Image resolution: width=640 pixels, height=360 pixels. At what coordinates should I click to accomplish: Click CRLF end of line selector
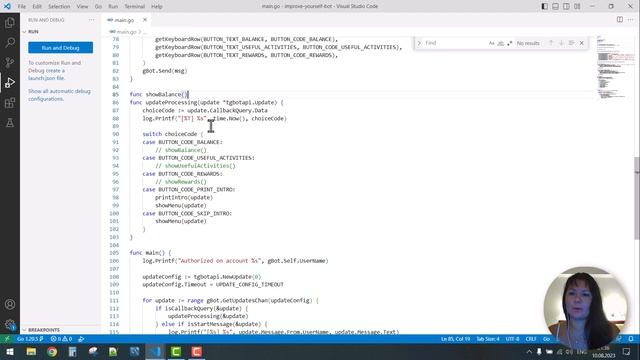click(531, 339)
